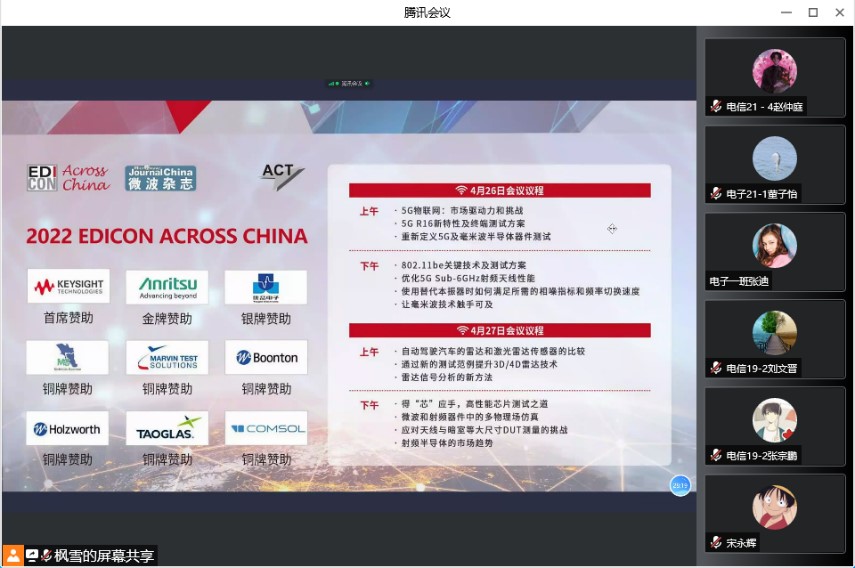Click the 腾讯会议 window title
Image resolution: width=855 pixels, height=568 pixels.
(x=427, y=12)
